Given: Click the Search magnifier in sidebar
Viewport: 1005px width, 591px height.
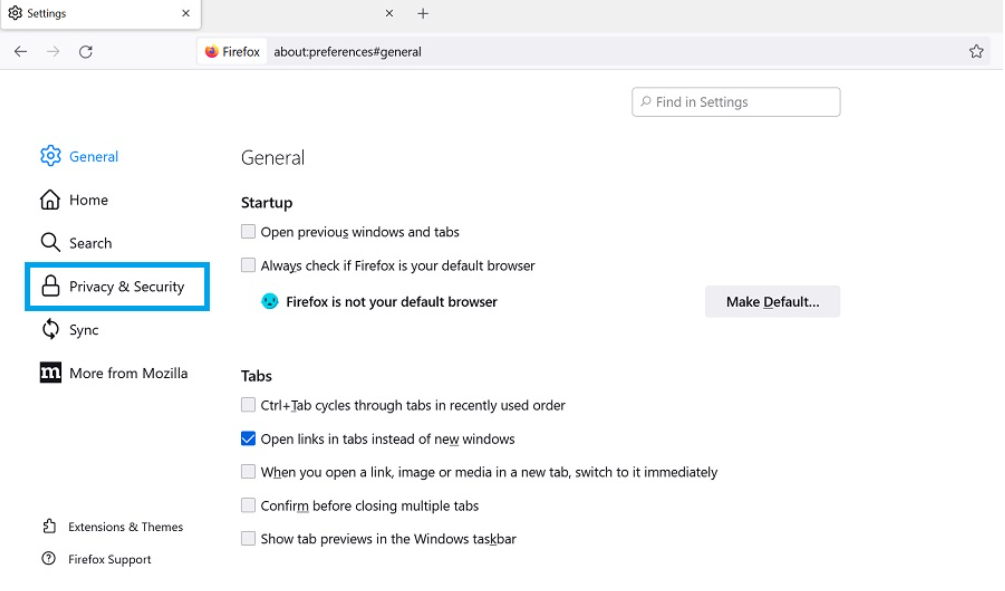Looking at the screenshot, I should point(49,242).
